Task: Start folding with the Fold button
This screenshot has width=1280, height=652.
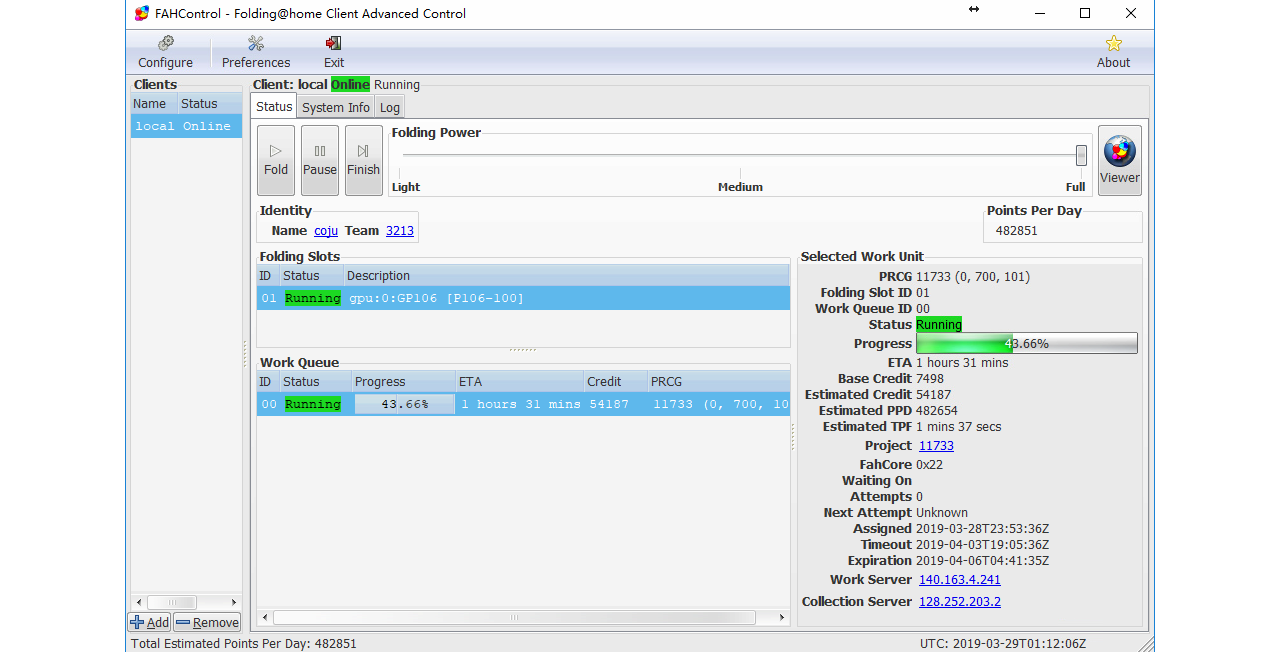Action: tap(276, 160)
